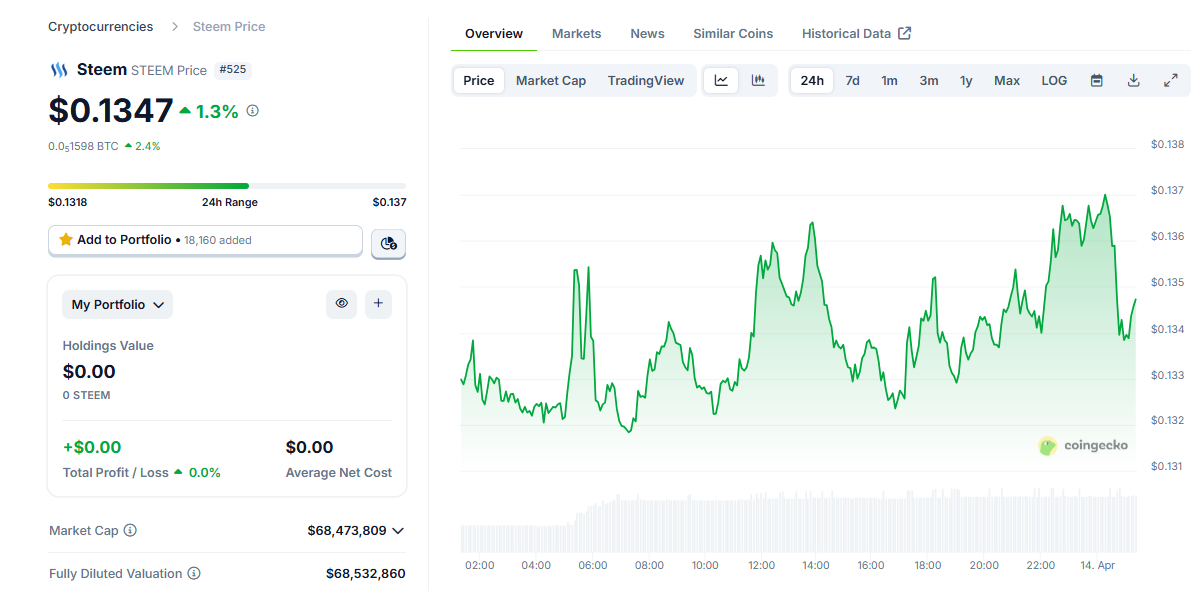
Task: Click the Steem logo icon
Action: pyautogui.click(x=58, y=70)
